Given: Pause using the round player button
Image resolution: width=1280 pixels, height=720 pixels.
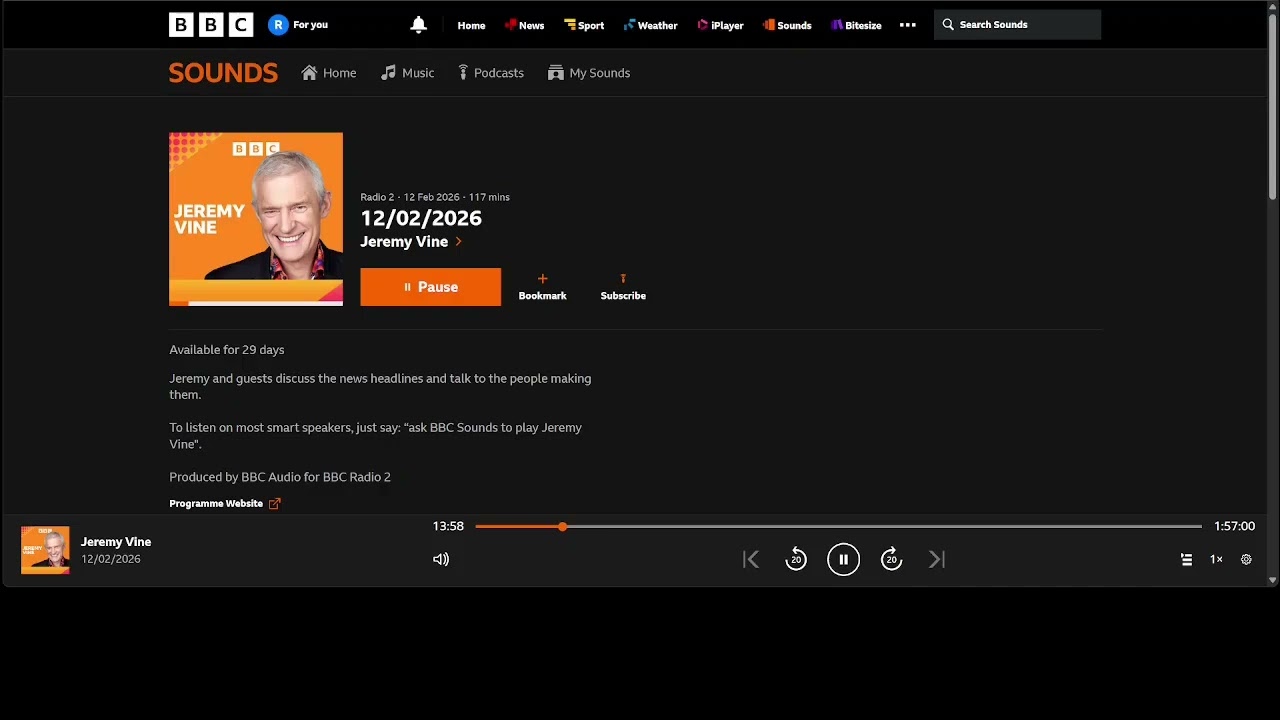Looking at the screenshot, I should coord(843,560).
